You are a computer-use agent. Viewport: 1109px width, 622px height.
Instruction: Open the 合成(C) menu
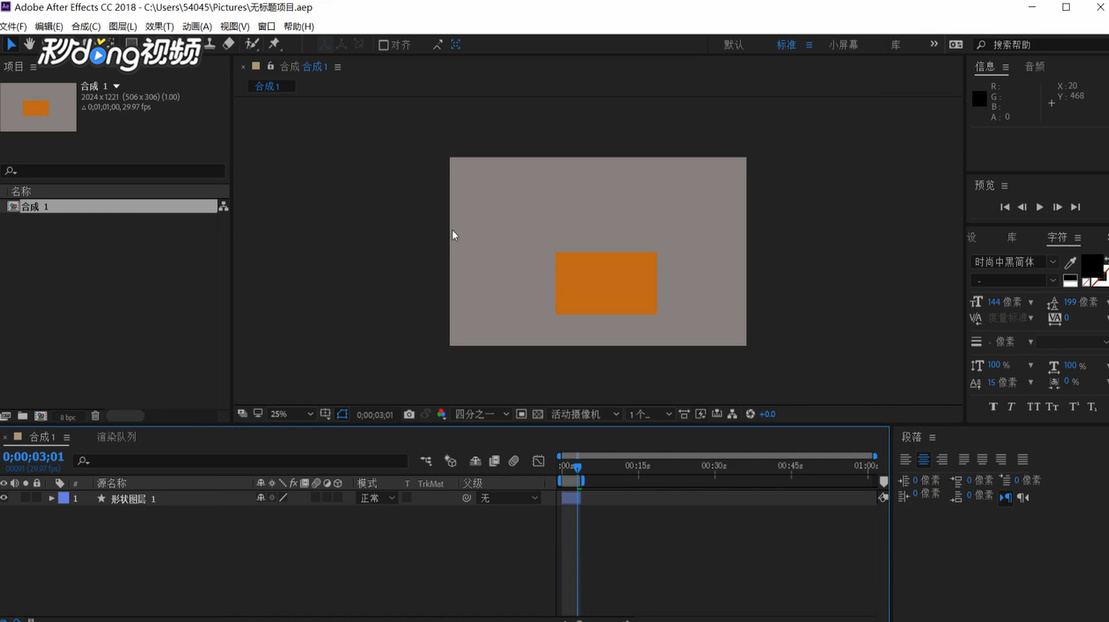click(86, 26)
